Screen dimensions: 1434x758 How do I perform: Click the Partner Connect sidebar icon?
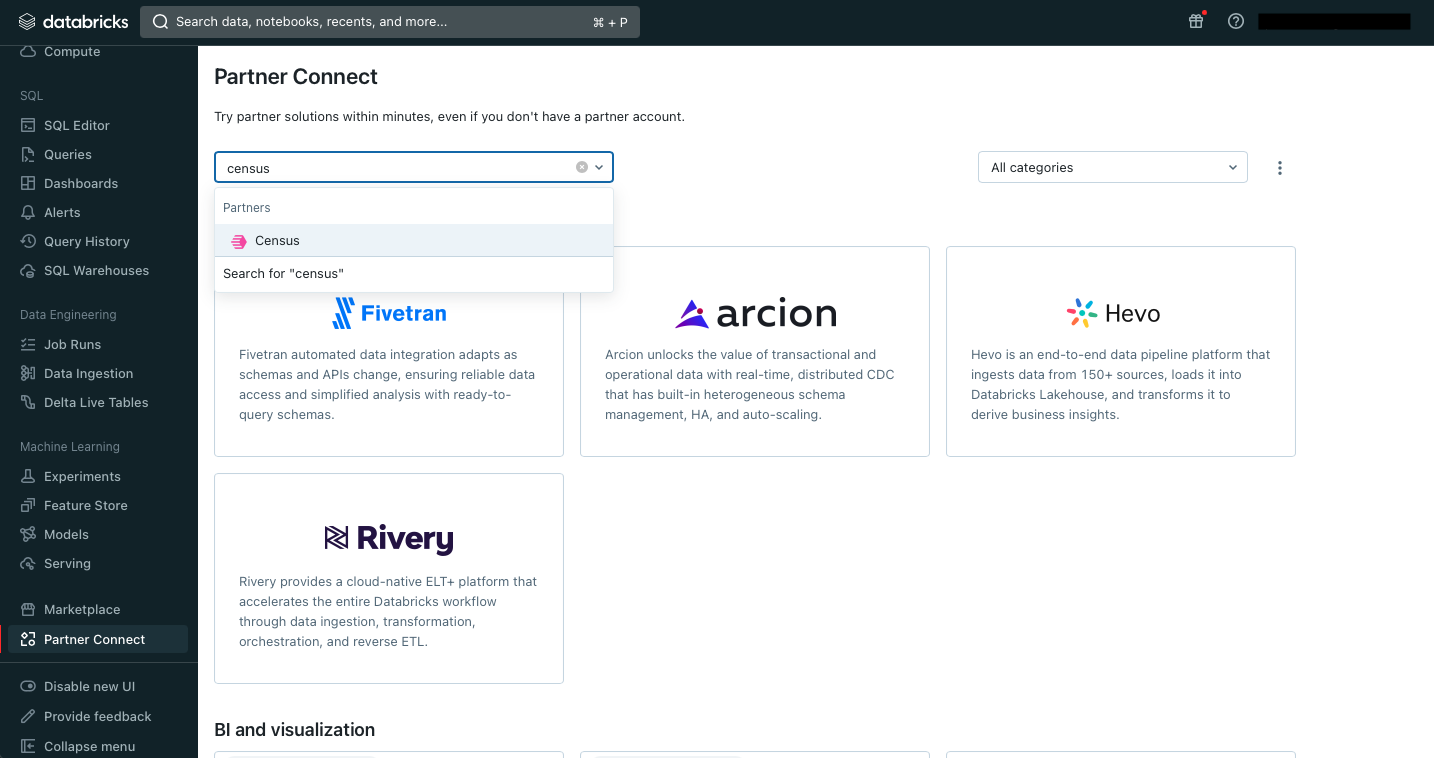point(28,639)
